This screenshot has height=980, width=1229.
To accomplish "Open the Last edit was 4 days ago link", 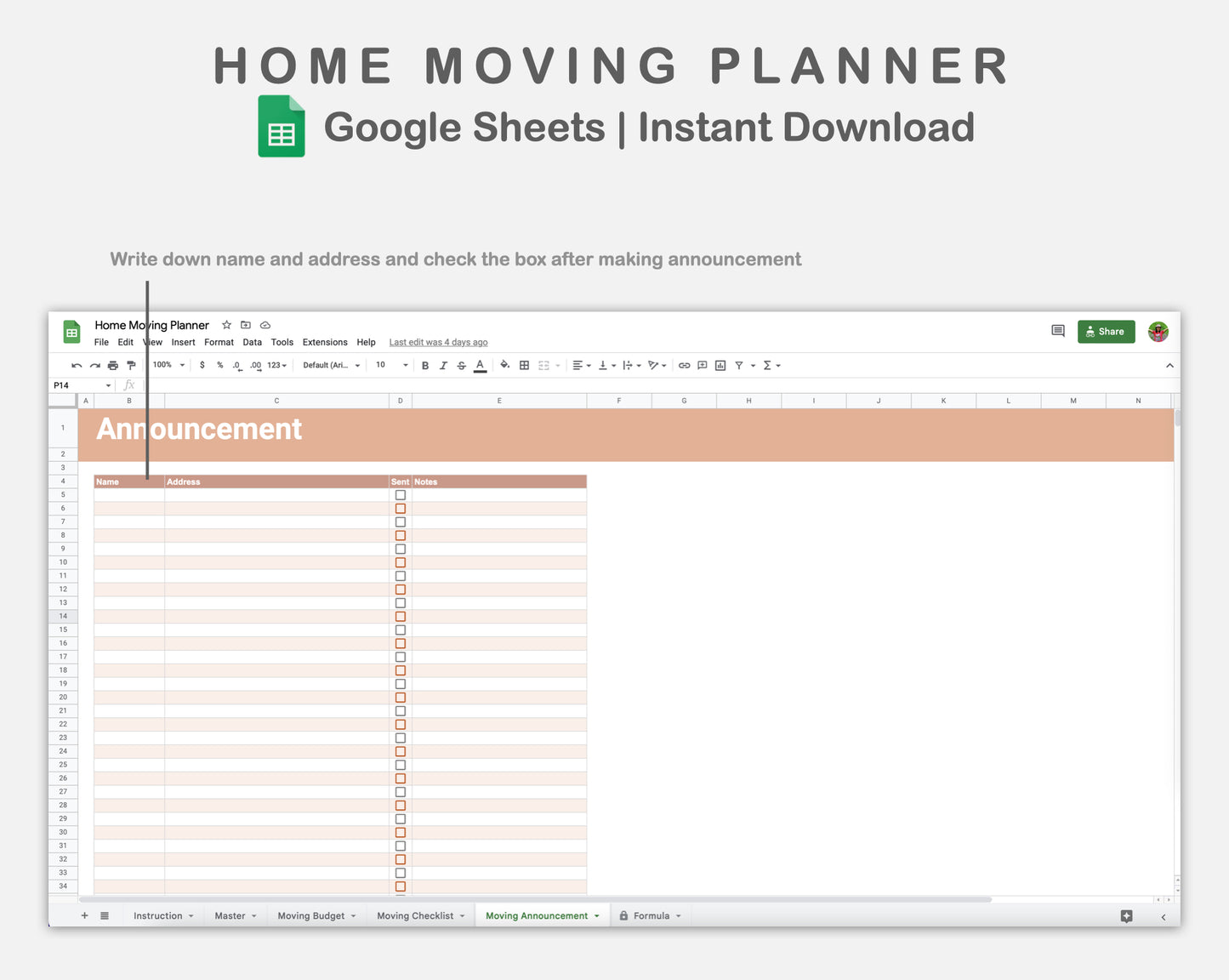I will tap(438, 342).
